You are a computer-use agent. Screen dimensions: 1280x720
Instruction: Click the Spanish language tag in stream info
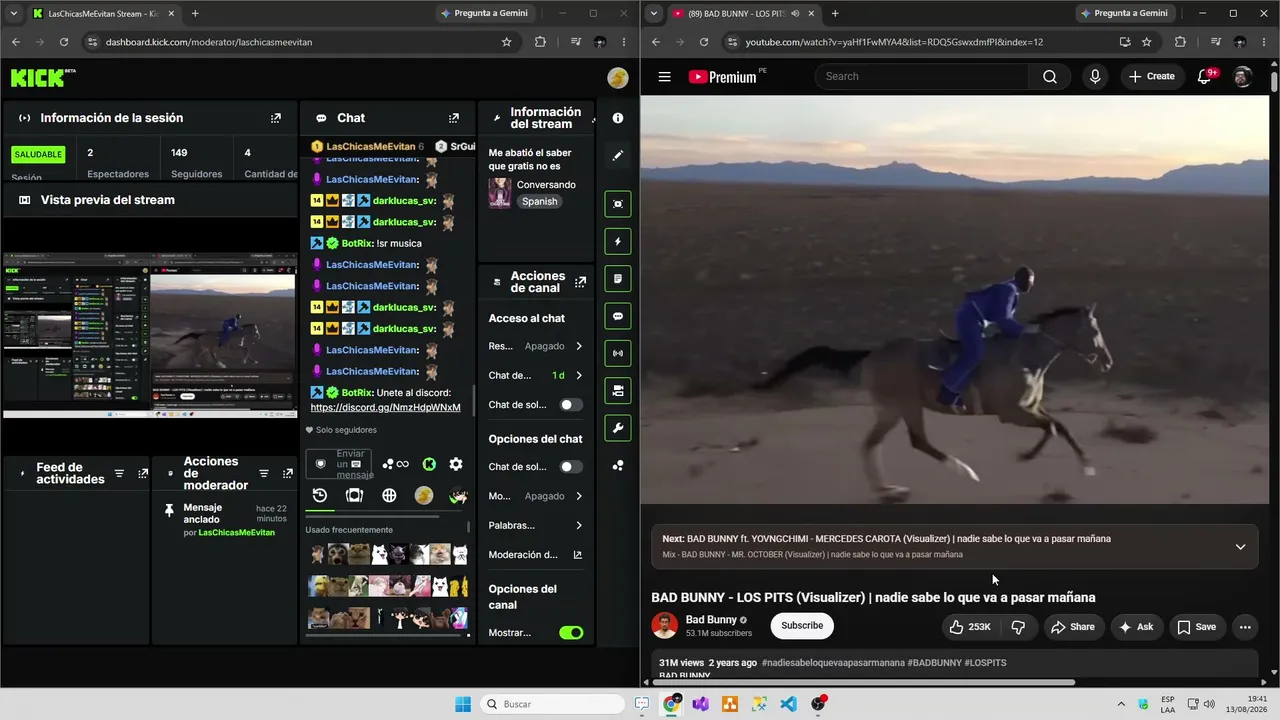539,201
